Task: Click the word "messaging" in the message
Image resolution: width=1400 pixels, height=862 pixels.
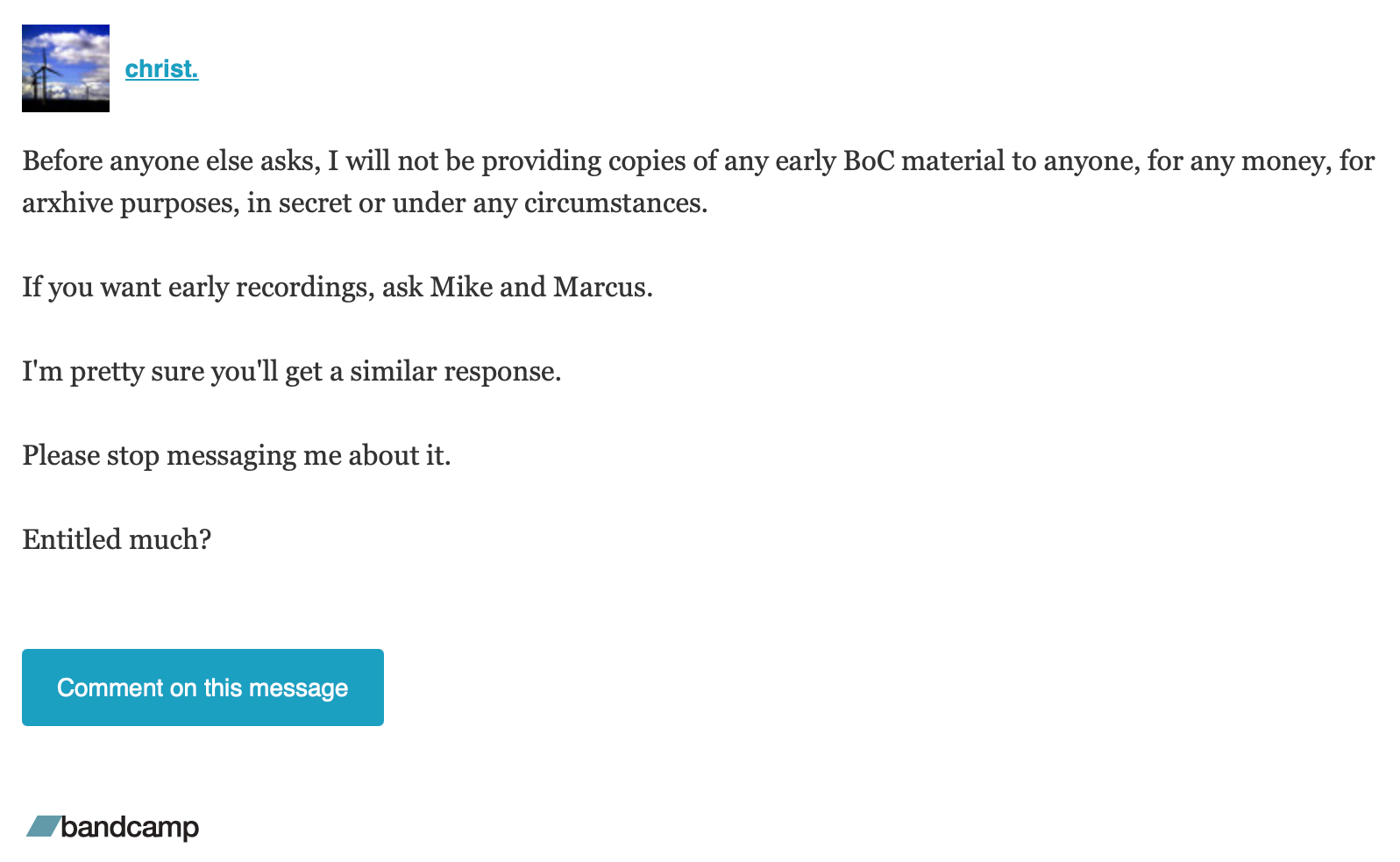Action: coord(231,456)
